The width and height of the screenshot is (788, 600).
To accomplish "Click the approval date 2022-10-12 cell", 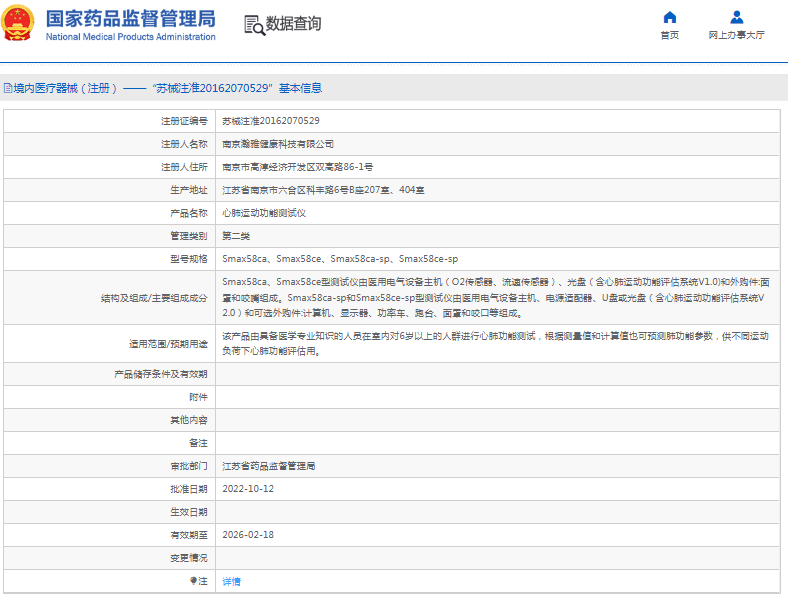I will point(247,489).
